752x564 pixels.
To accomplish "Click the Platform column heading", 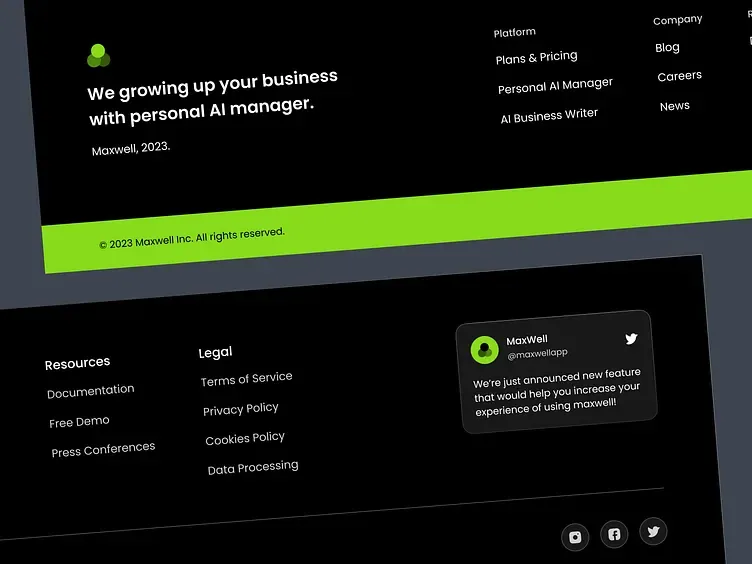I will click(x=515, y=33).
